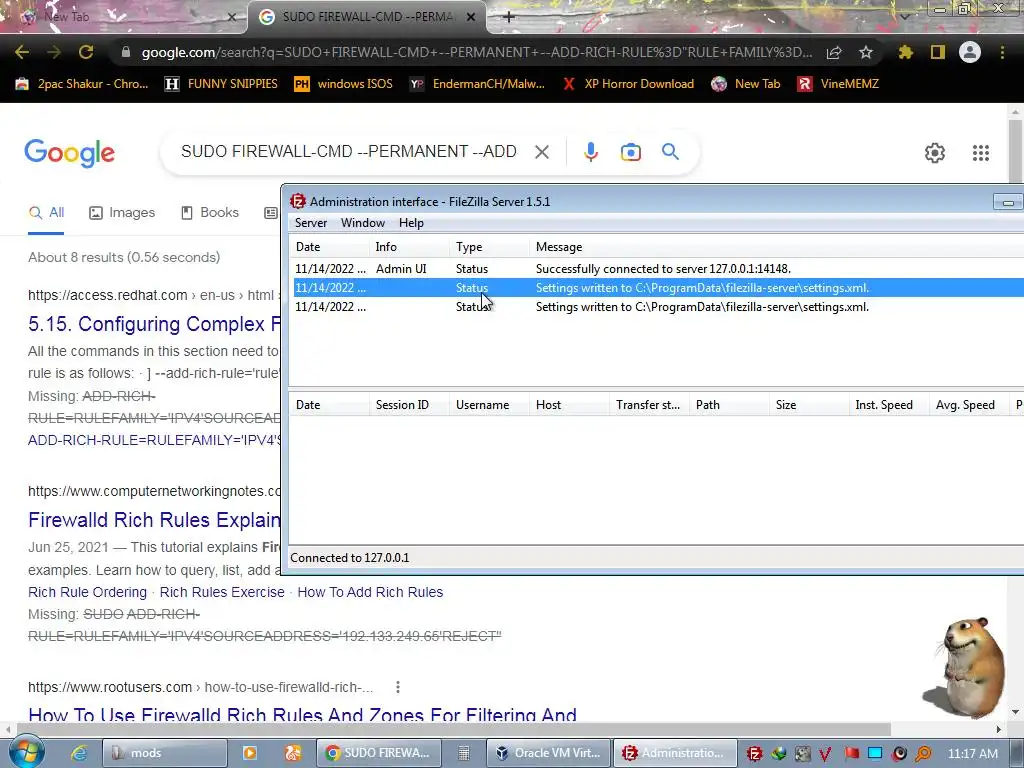Sort sessions by Session ID column header
This screenshot has width=1024, height=768.
409,405
